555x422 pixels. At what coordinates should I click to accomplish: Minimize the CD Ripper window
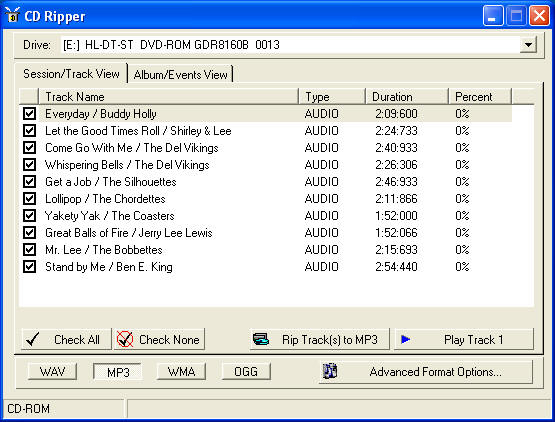493,16
